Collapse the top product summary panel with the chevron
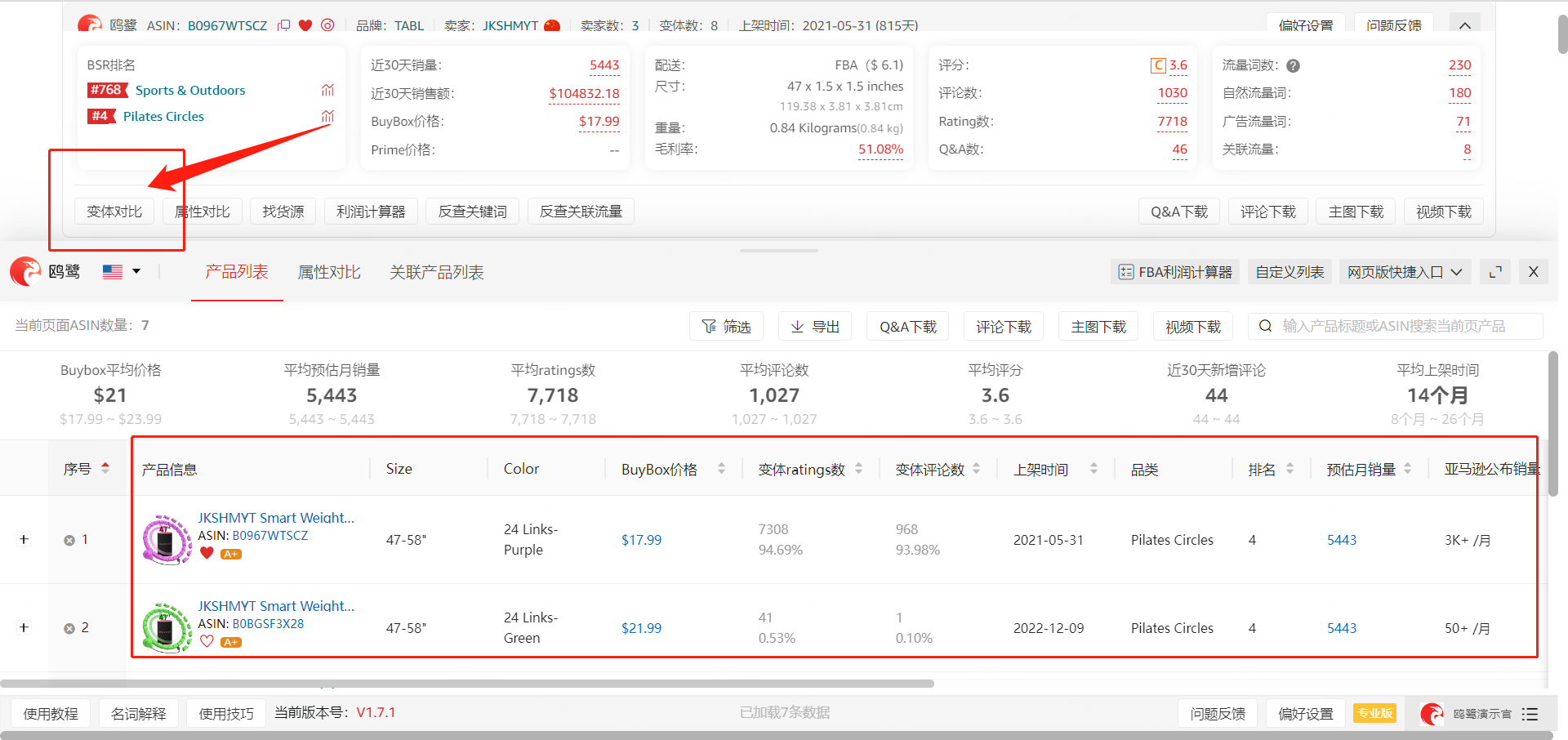The image size is (1568, 740). (1465, 25)
